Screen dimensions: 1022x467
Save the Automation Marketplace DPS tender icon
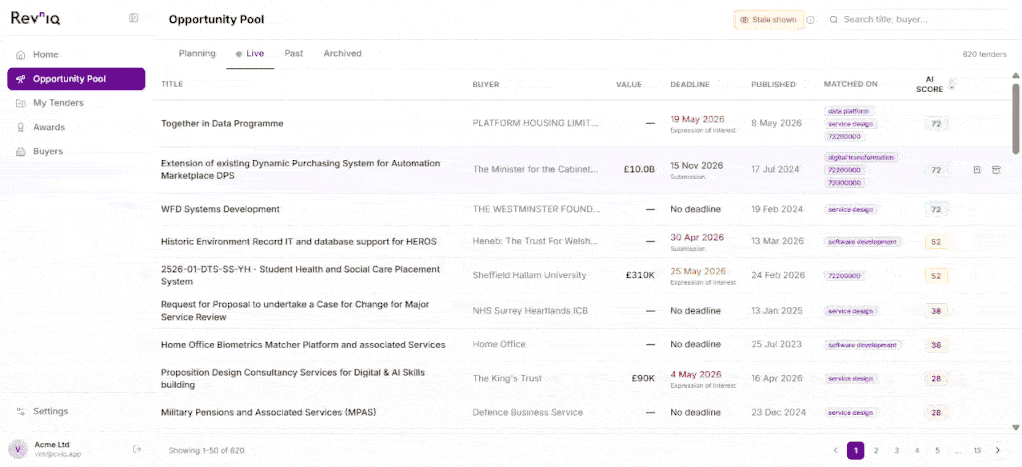coord(977,170)
